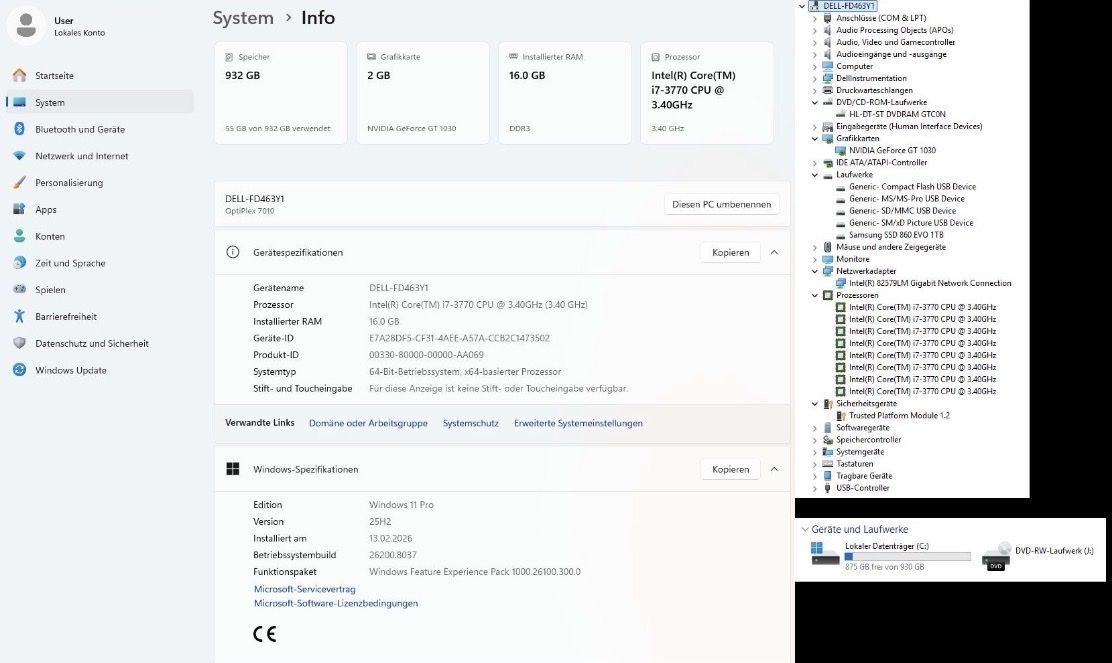Viewport: 1112px width, 663px height.
Task: Click the User account avatar
Action: (26, 26)
